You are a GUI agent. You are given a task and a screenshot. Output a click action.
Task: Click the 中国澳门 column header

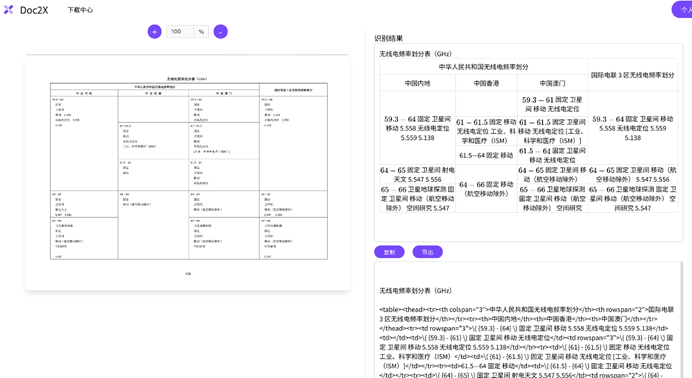pyautogui.click(x=552, y=83)
